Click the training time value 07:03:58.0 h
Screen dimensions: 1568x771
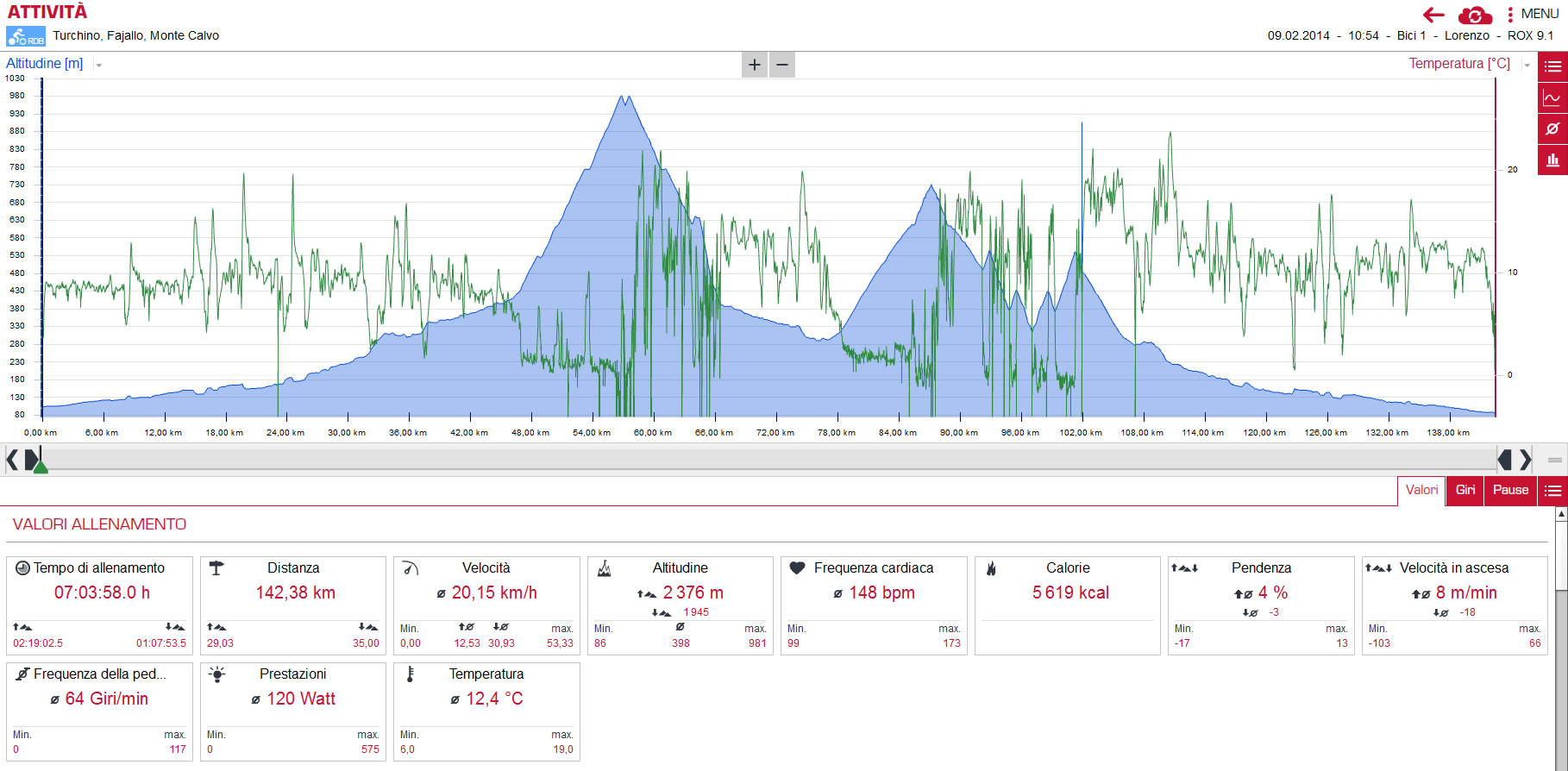[102, 592]
